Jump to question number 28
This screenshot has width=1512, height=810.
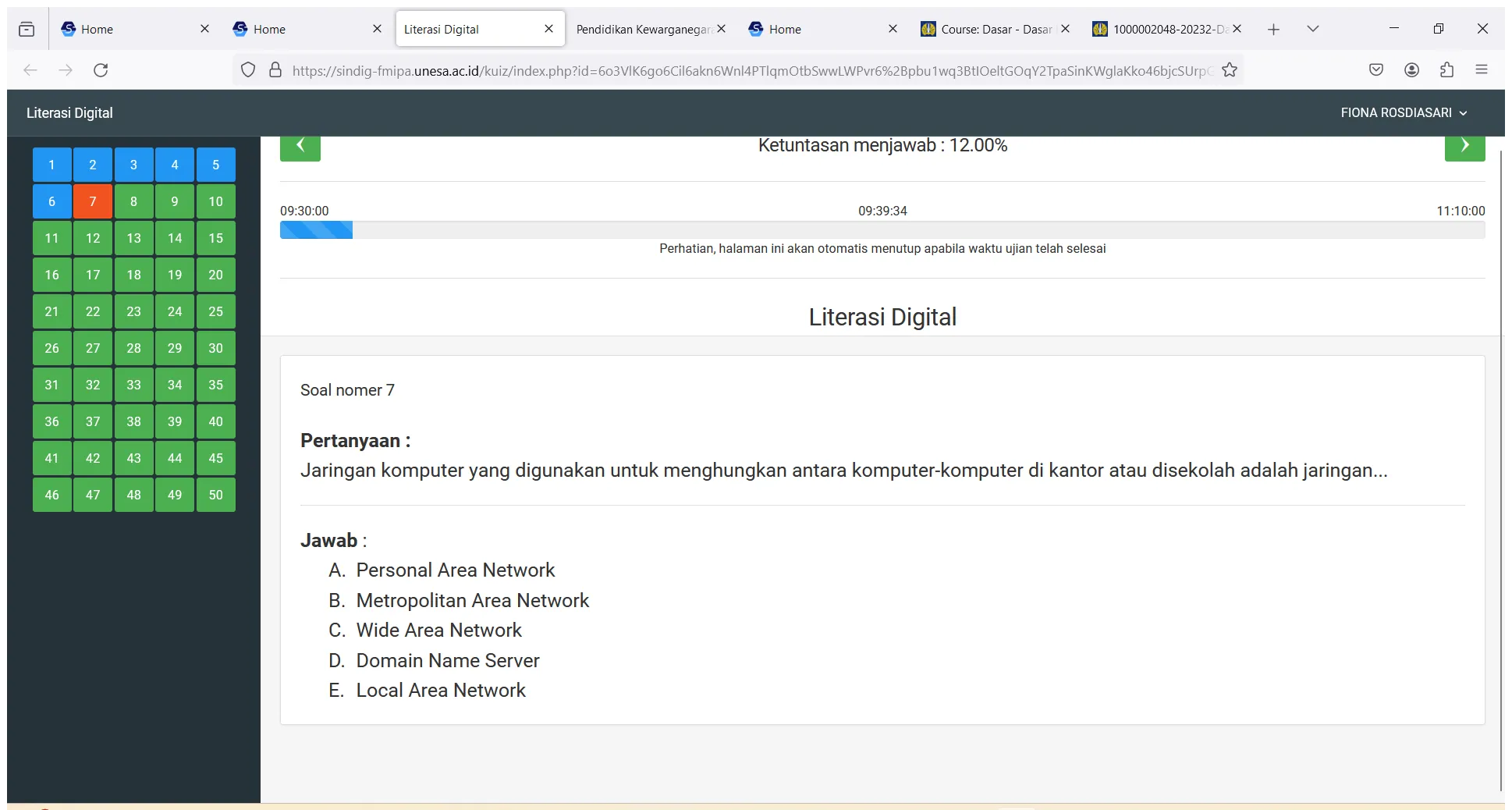pos(133,348)
